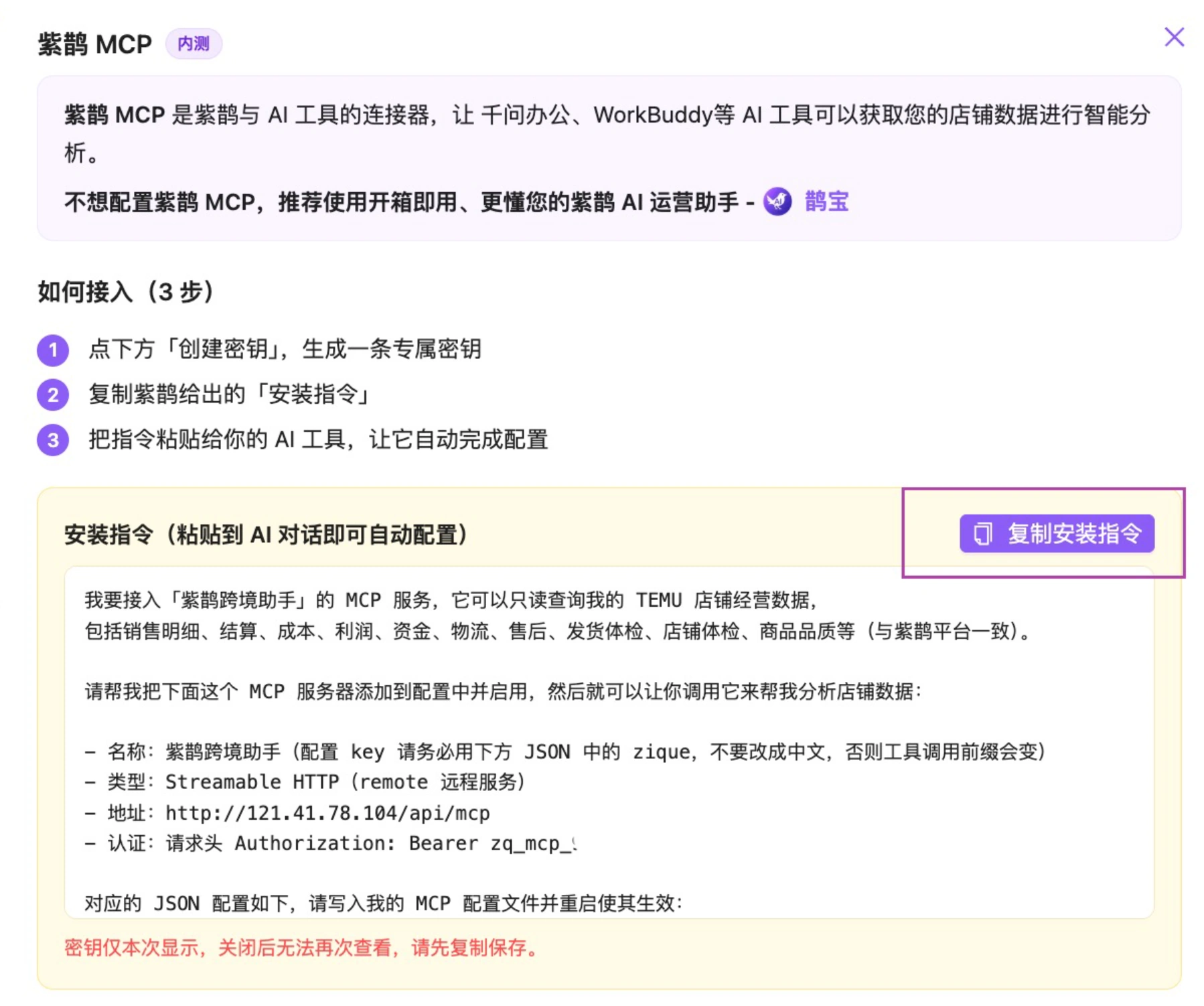Click the line 对应的 JSON 配置如下
Image resolution: width=1204 pixels, height=1006 pixels.
tap(383, 903)
